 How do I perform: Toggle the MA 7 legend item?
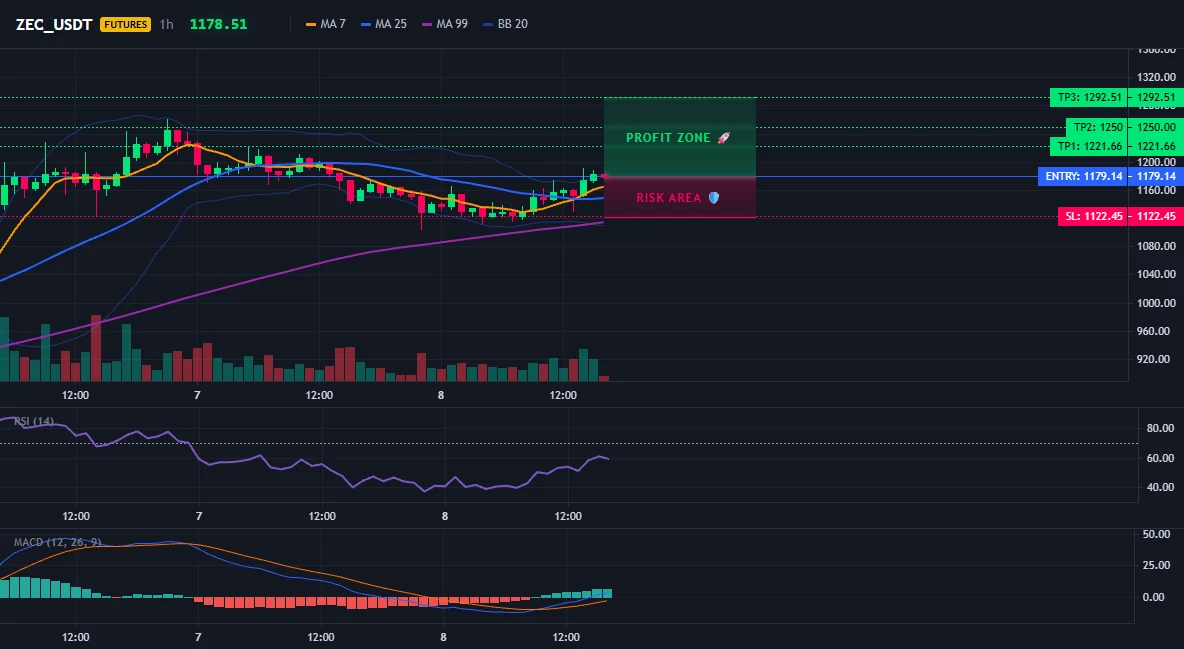325,24
